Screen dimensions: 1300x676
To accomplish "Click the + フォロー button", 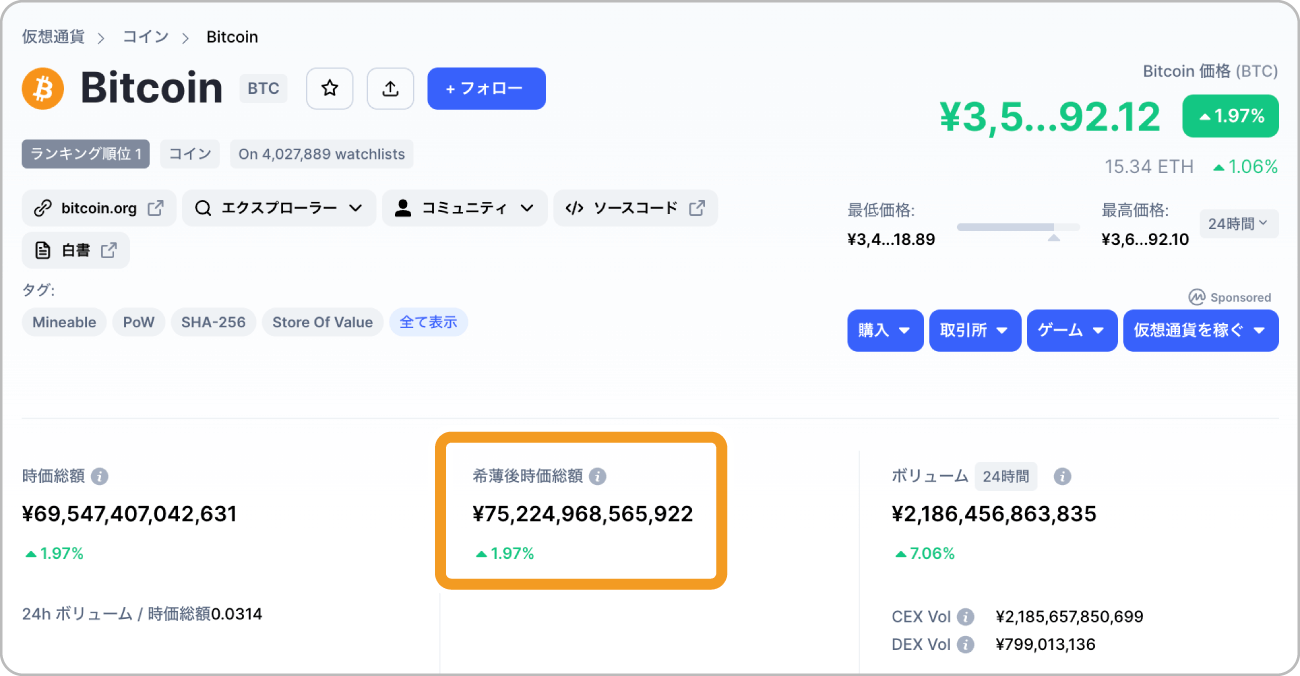I will coord(486,88).
